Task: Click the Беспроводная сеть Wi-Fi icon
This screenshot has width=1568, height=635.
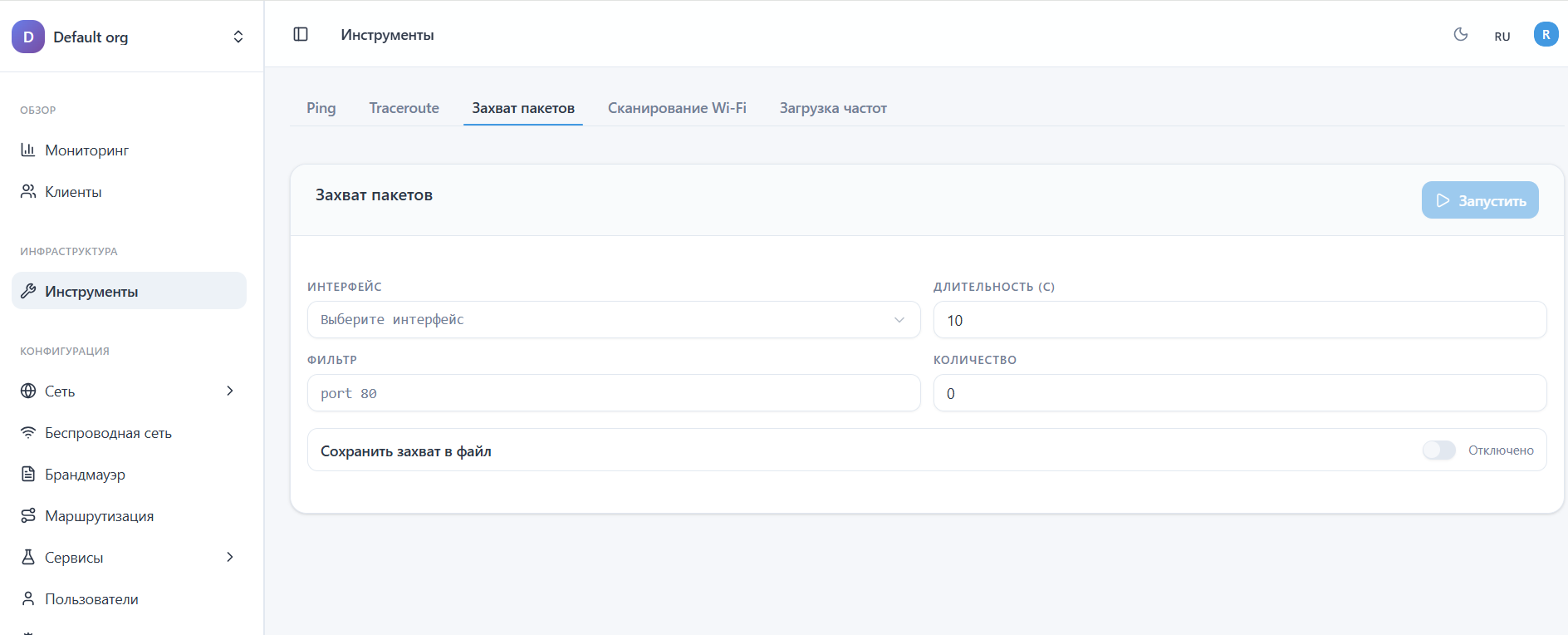Action: [x=28, y=432]
